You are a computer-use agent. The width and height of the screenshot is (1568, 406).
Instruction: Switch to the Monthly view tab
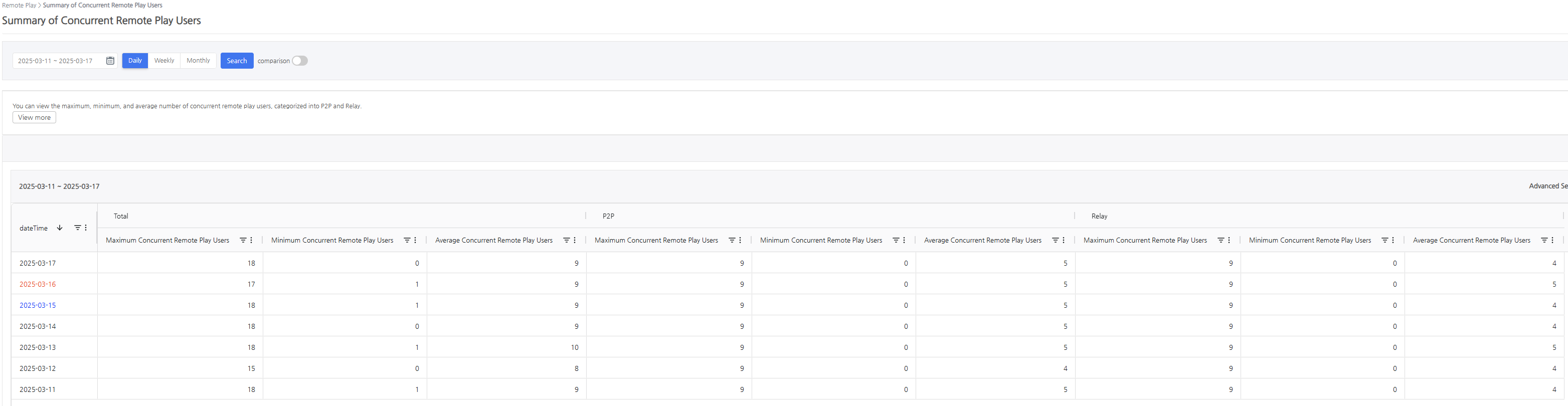coord(198,61)
